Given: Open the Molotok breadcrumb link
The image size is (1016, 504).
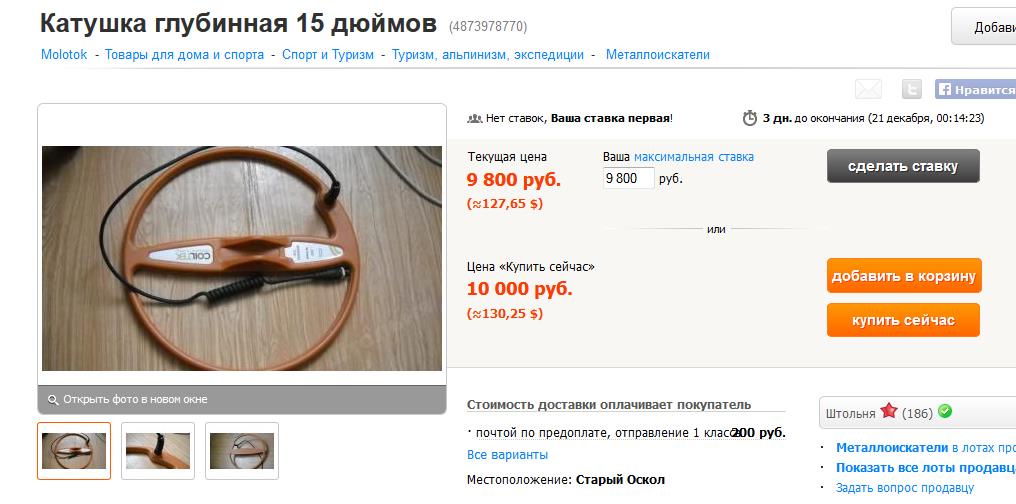Looking at the screenshot, I should [x=64, y=55].
